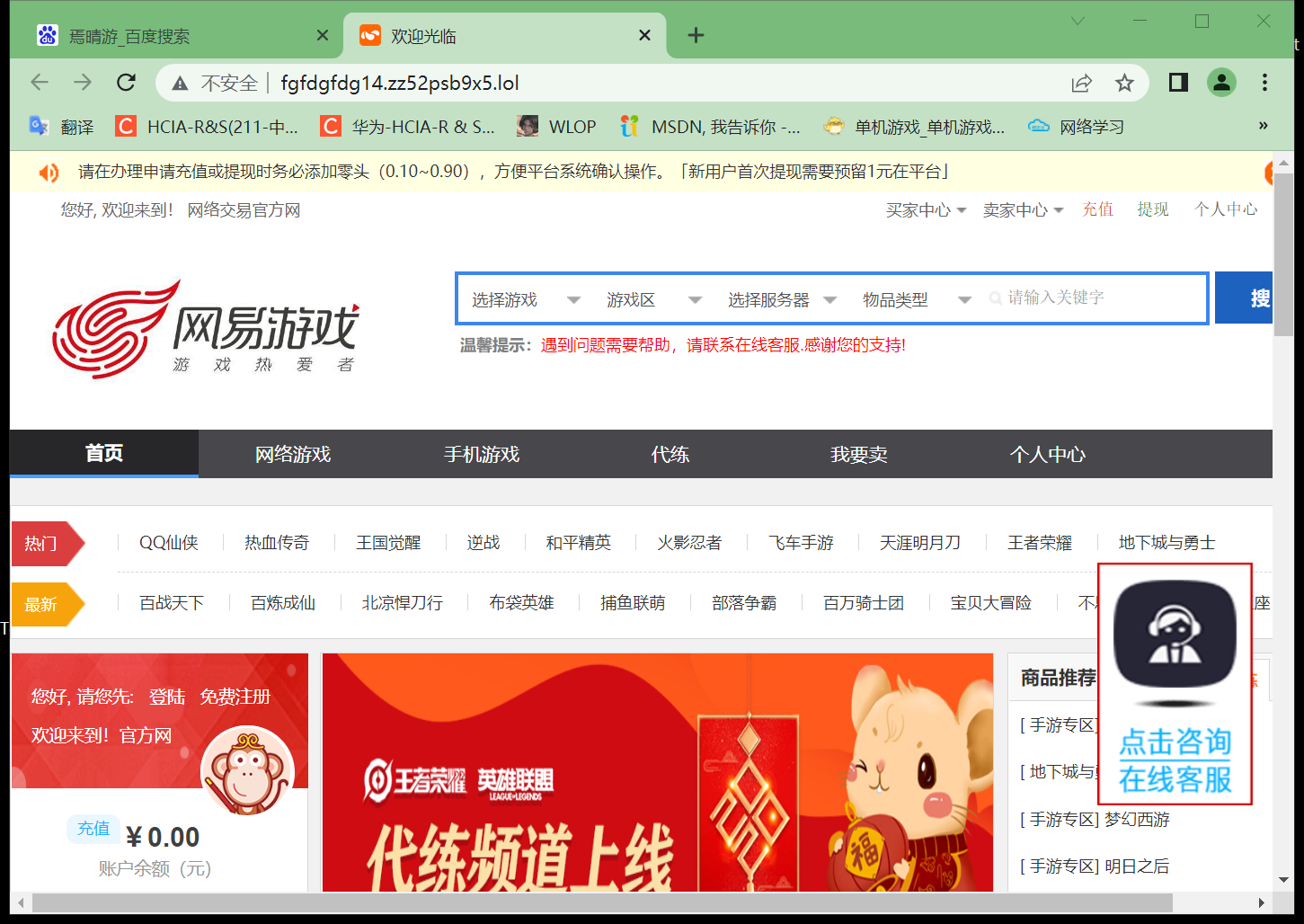Image resolution: width=1304 pixels, height=924 pixels.
Task: Open the 游戏区 dropdown
Action: point(653,299)
